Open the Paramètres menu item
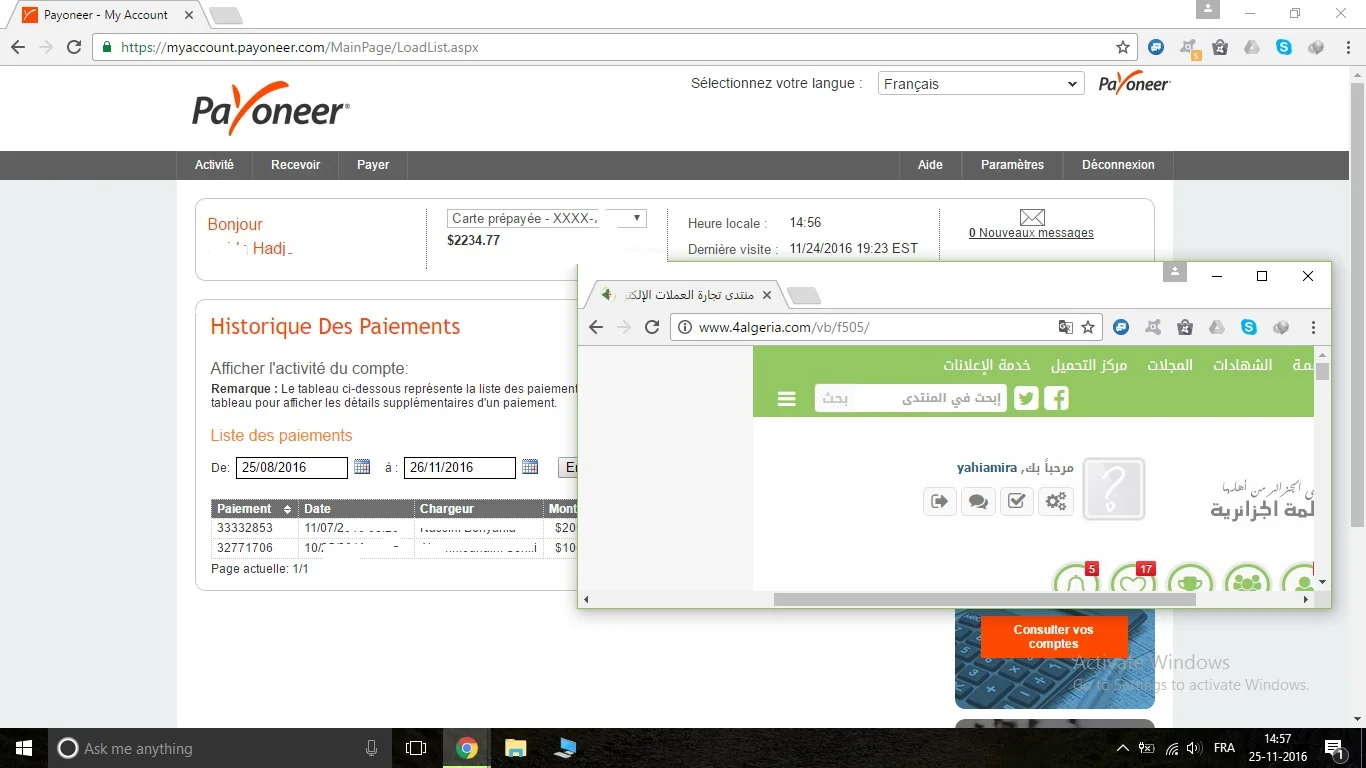Image resolution: width=1366 pixels, height=768 pixels. tap(1012, 165)
